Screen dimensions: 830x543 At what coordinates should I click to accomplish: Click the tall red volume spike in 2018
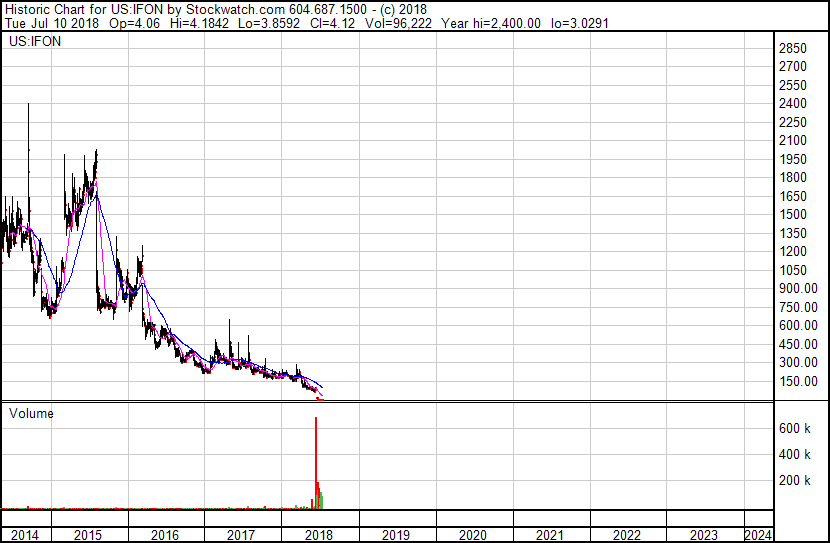[316, 450]
